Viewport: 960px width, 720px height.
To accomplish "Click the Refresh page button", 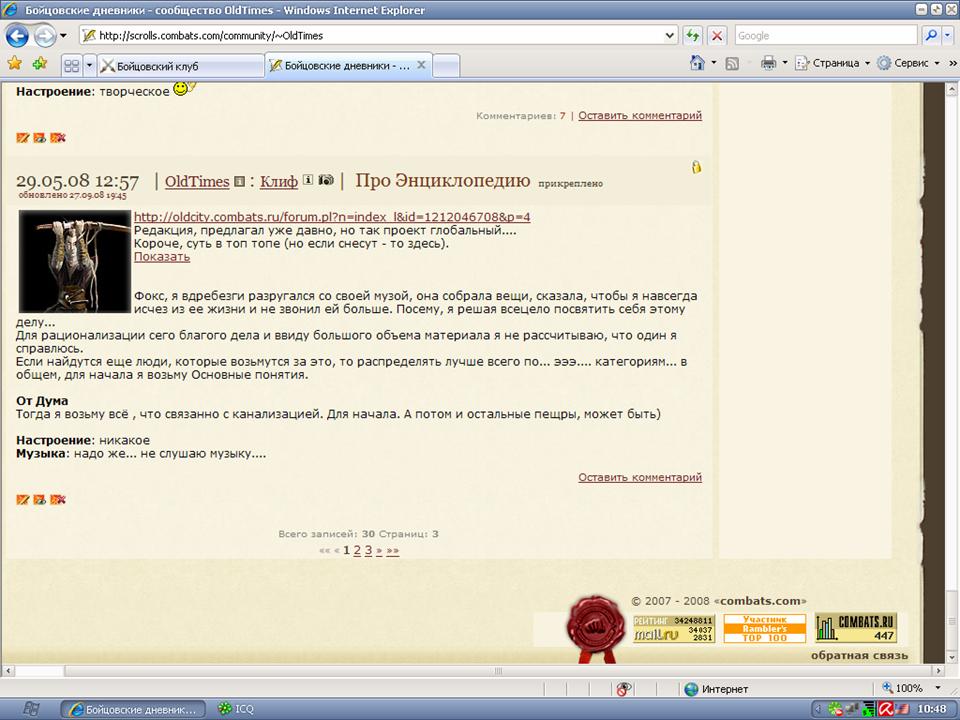I will pyautogui.click(x=693, y=36).
